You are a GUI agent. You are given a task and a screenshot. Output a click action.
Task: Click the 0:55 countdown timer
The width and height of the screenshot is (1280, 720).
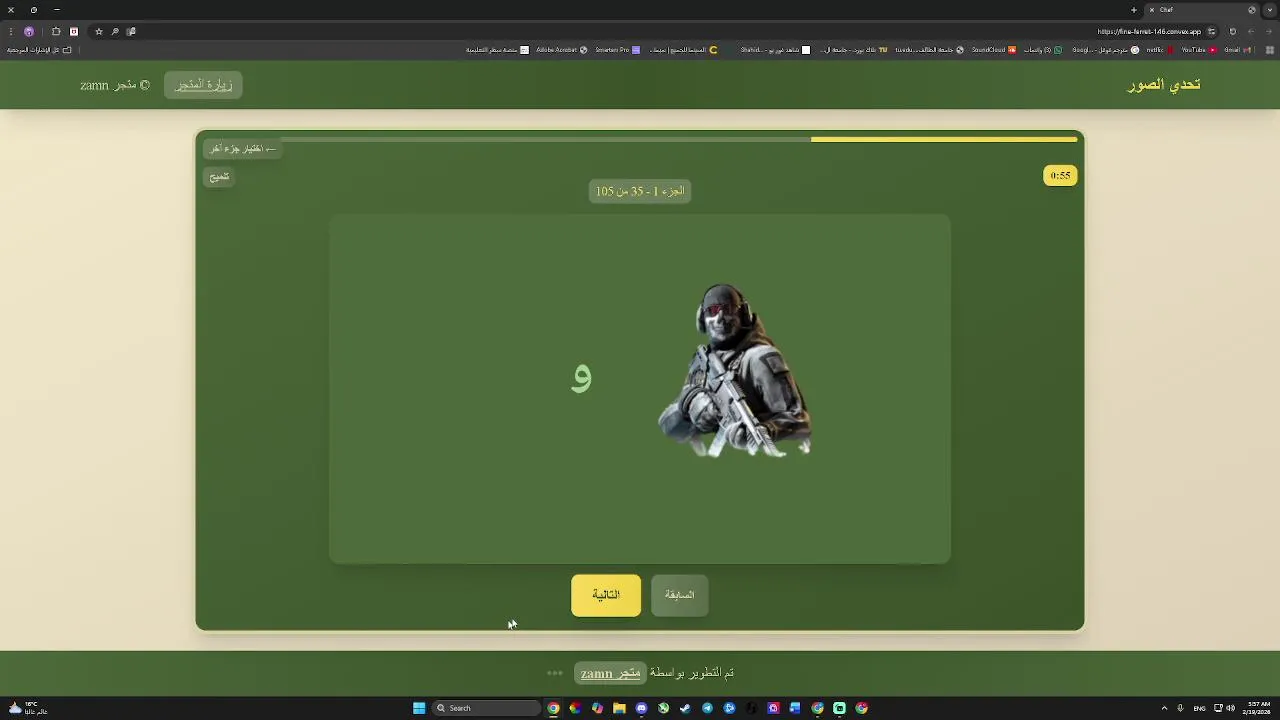(x=1060, y=176)
